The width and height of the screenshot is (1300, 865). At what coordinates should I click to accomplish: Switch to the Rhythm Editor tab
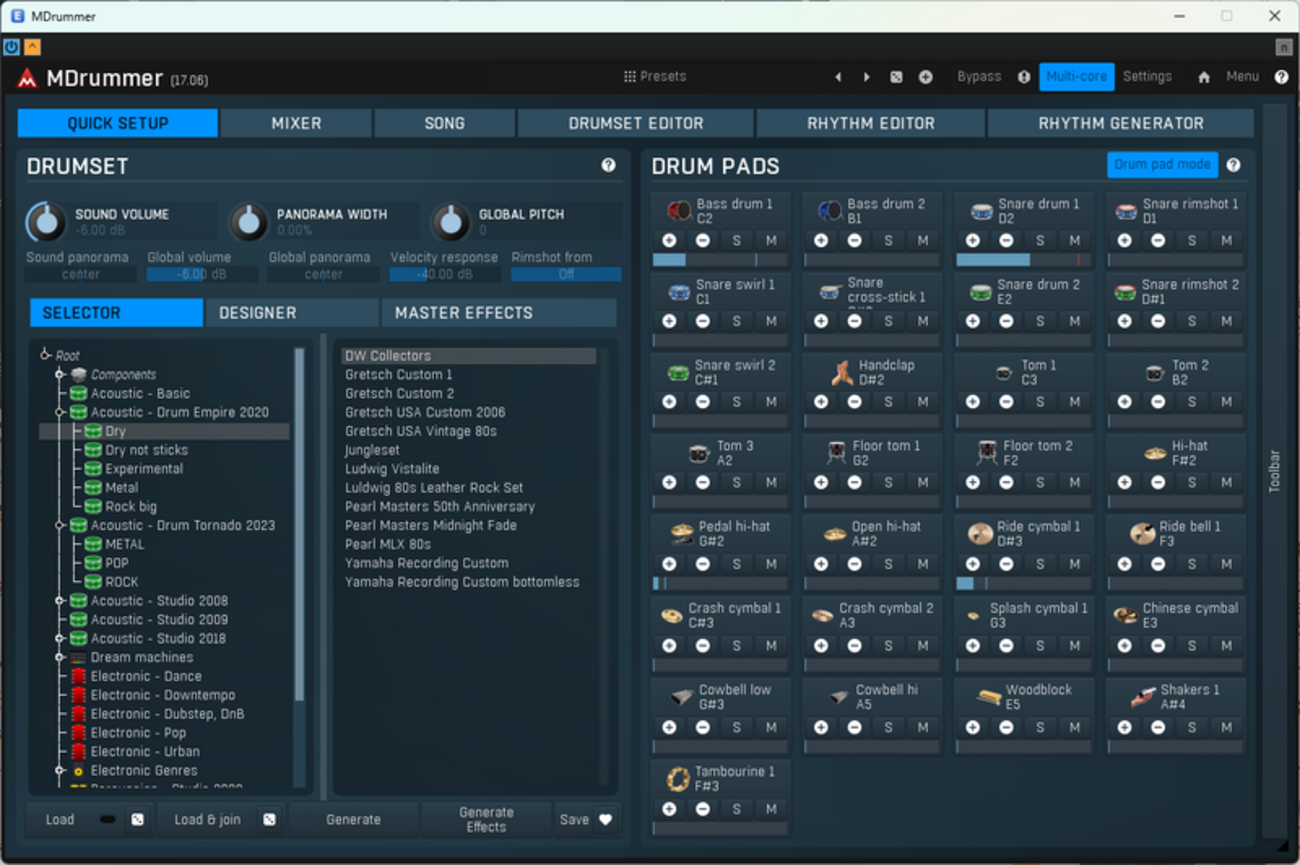coord(871,123)
